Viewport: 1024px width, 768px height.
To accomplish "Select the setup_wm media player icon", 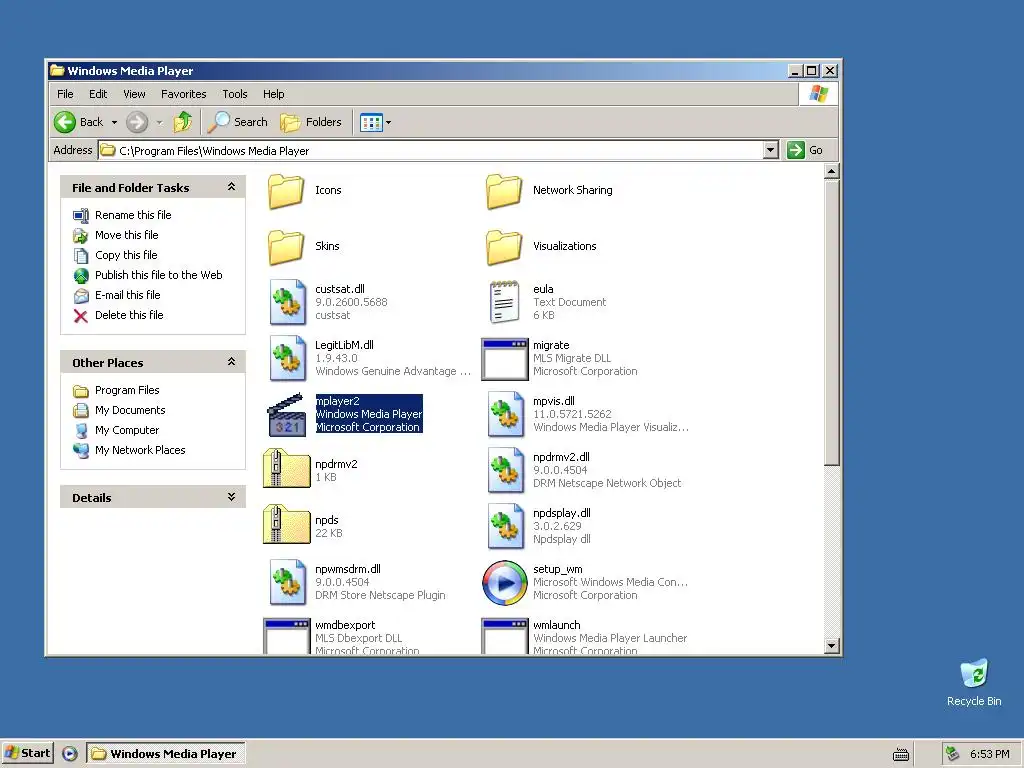I will [x=504, y=583].
